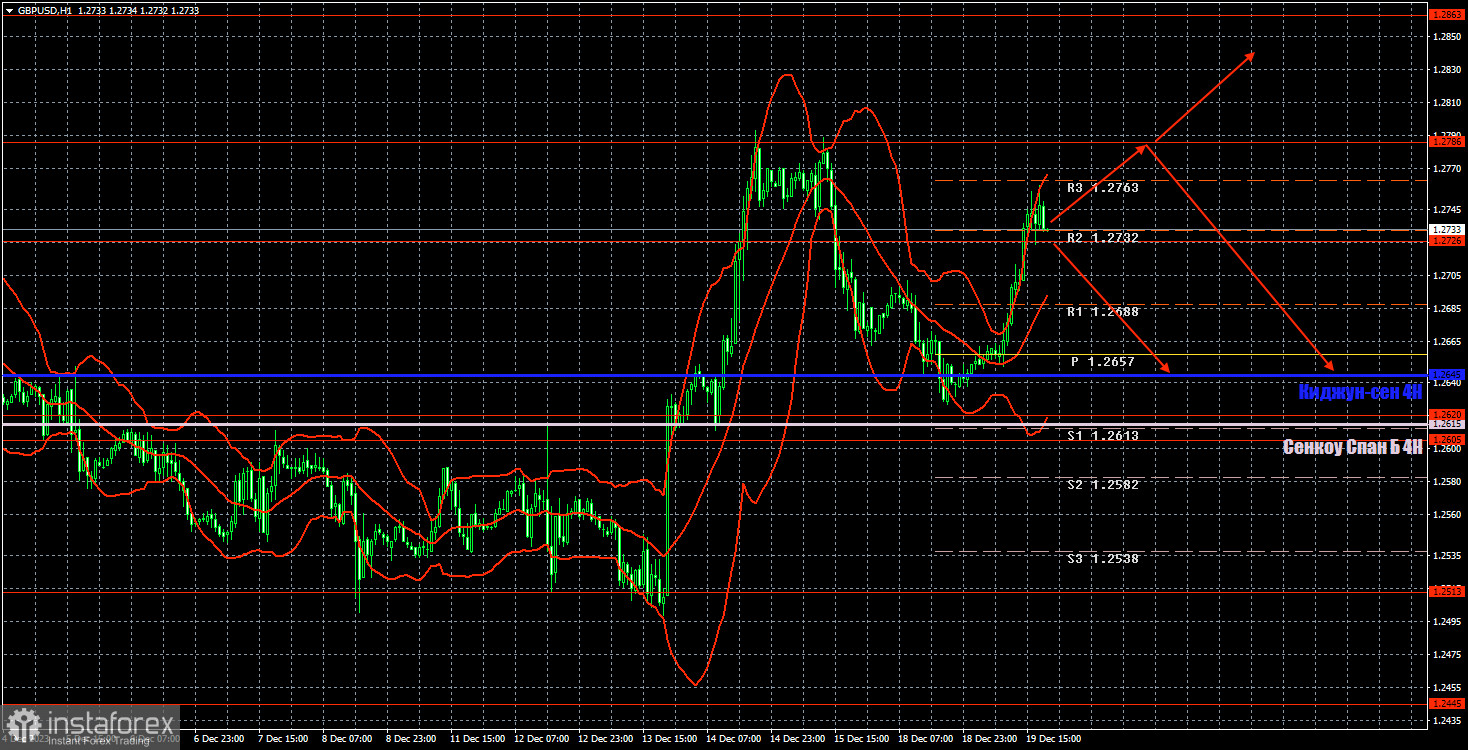1468x750 pixels.
Task: Click the 12 Dec 23:00 time label
Action: 604,739
